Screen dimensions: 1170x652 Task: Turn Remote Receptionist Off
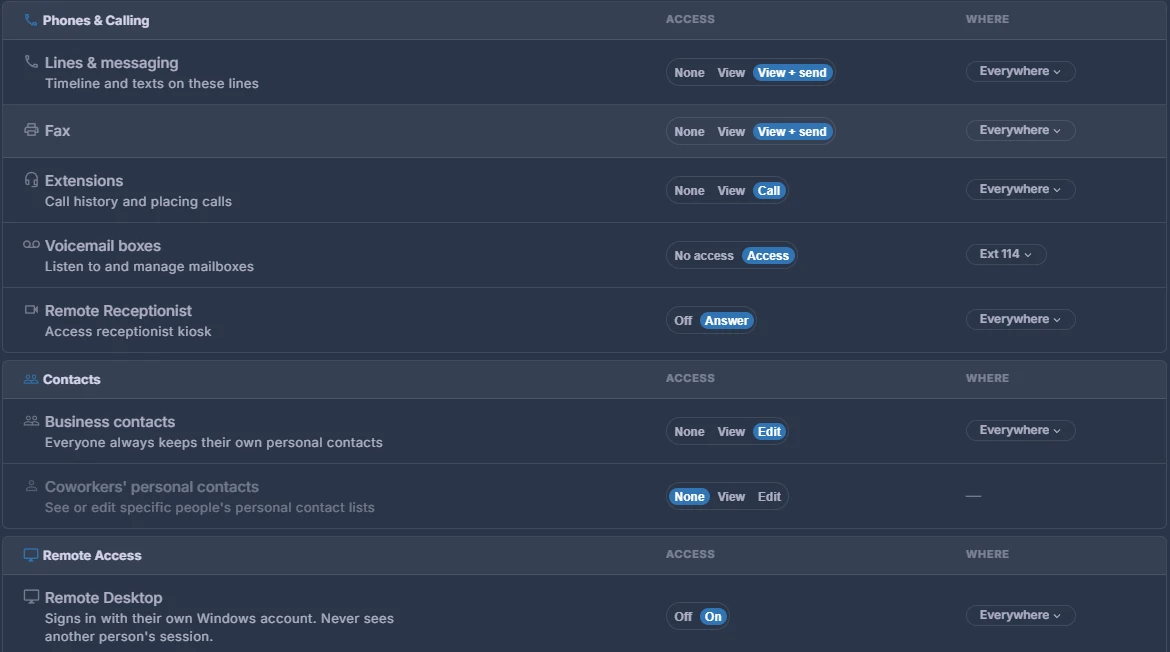pos(683,320)
